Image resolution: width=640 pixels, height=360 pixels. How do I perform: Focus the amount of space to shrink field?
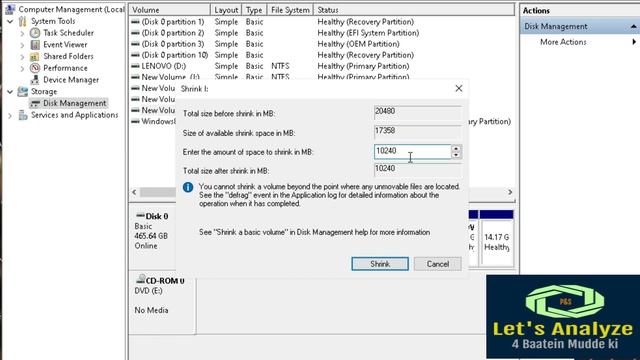(413, 151)
